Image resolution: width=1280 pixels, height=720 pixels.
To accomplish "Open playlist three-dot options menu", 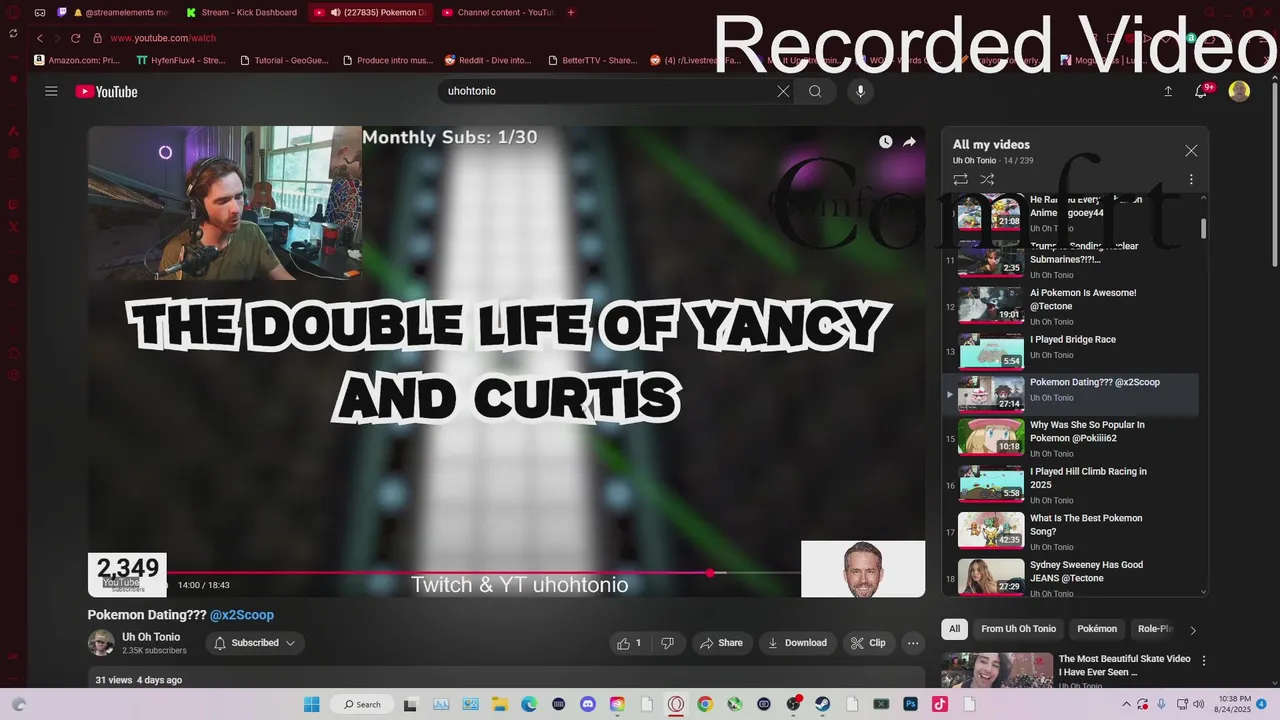I will click(1191, 179).
